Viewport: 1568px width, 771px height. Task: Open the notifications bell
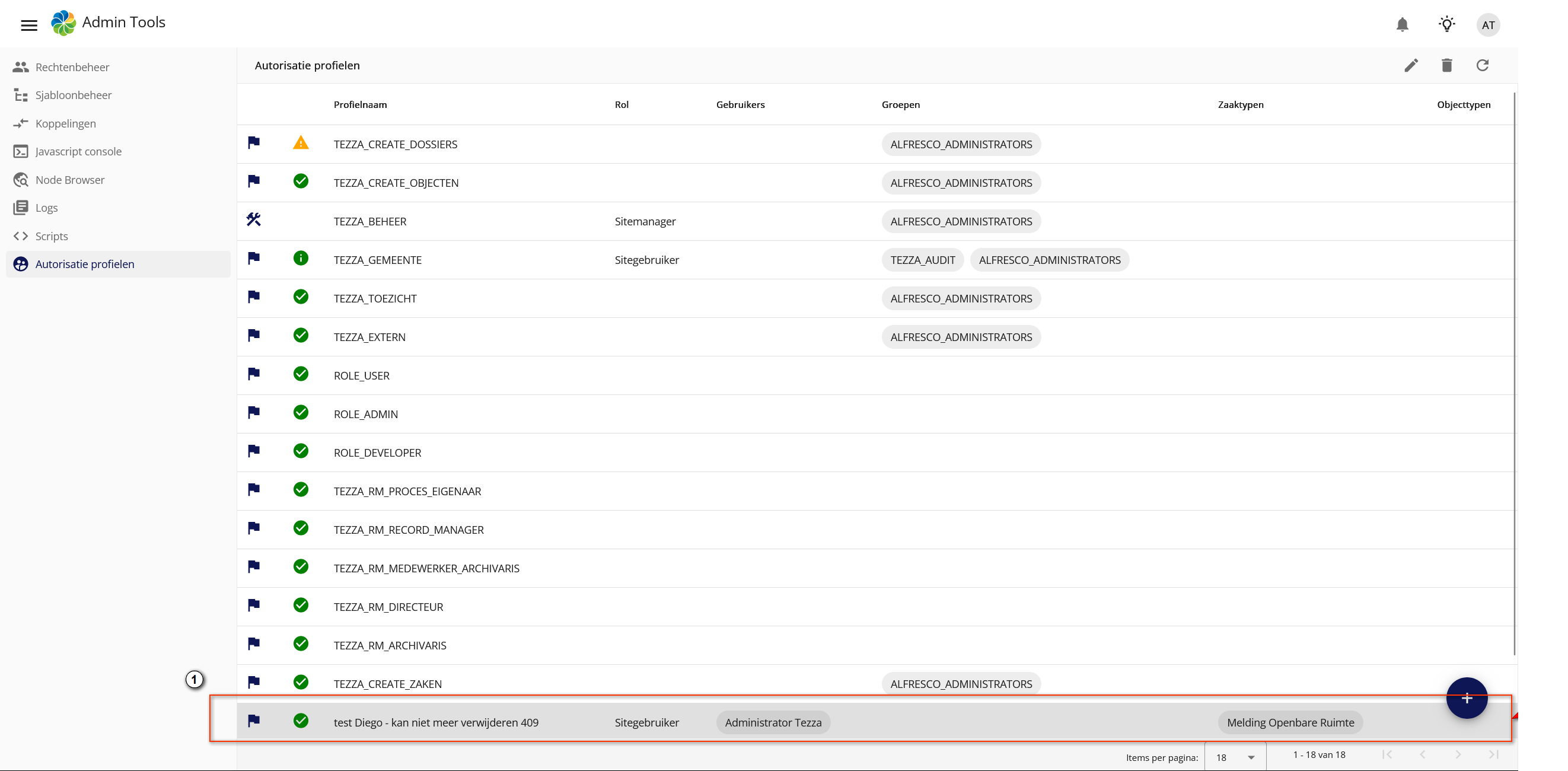1402,24
